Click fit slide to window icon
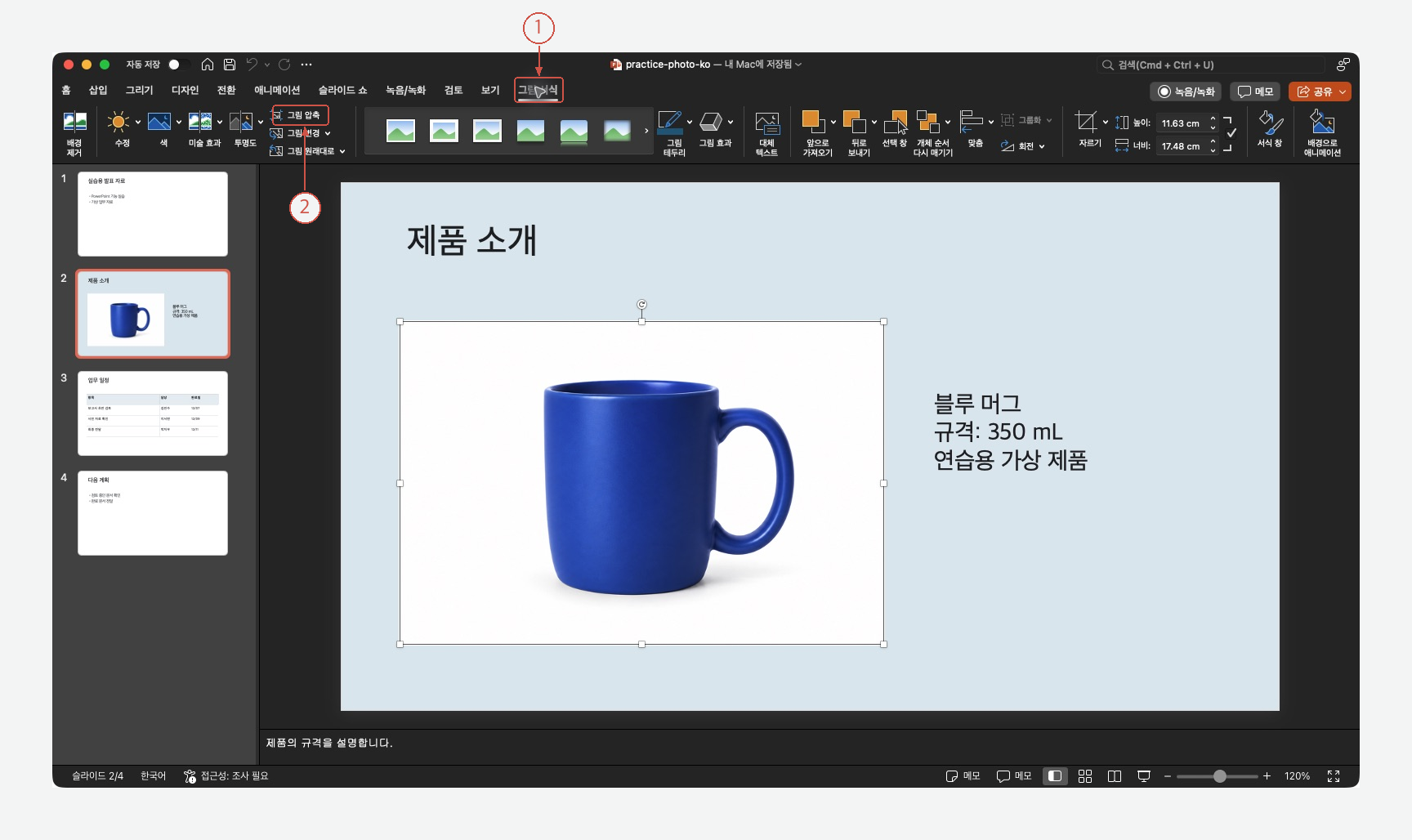 (1334, 776)
